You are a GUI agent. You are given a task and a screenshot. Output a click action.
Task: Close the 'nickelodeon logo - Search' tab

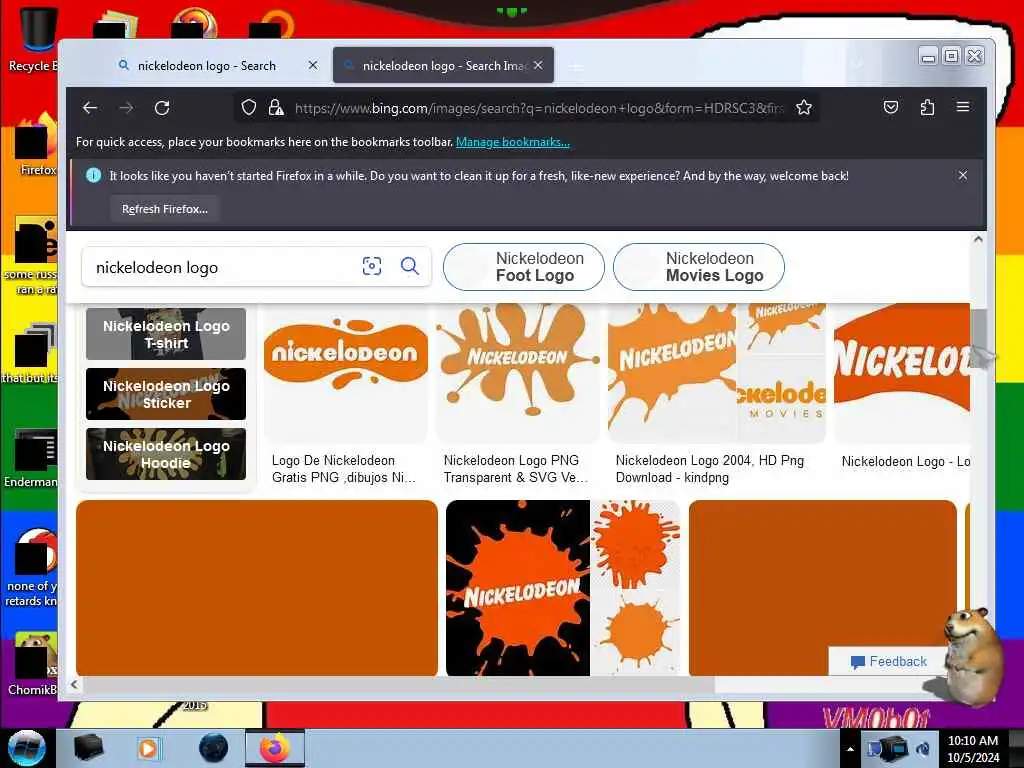[313, 65]
